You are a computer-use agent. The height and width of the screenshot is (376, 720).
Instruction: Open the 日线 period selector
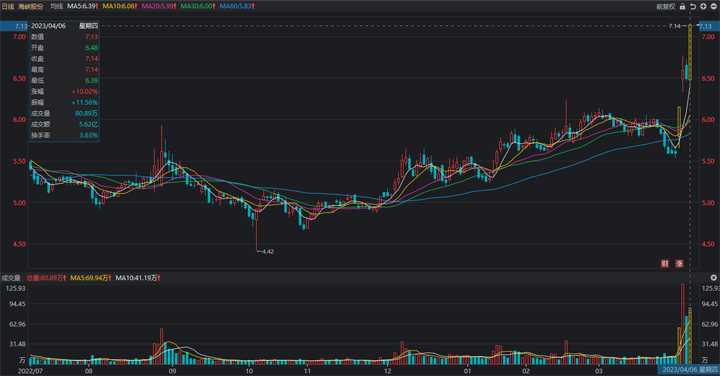point(8,6)
